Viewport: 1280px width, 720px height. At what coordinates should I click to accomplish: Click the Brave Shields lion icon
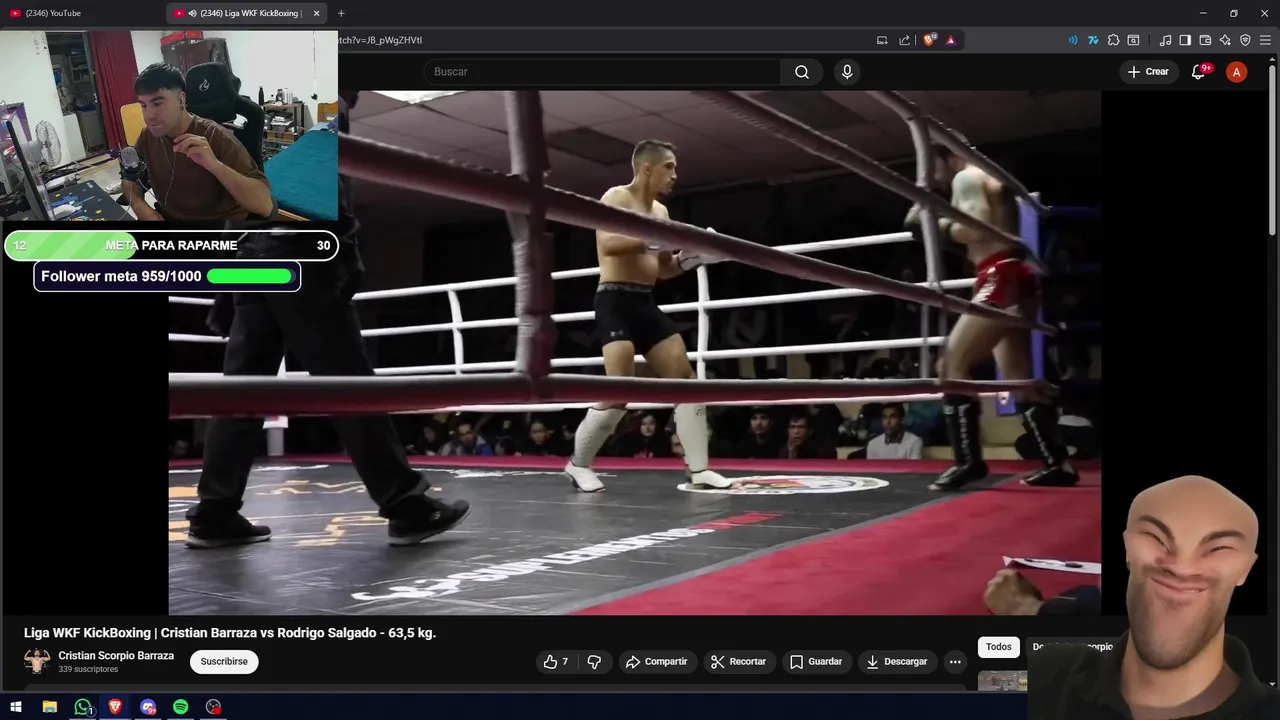[929, 40]
